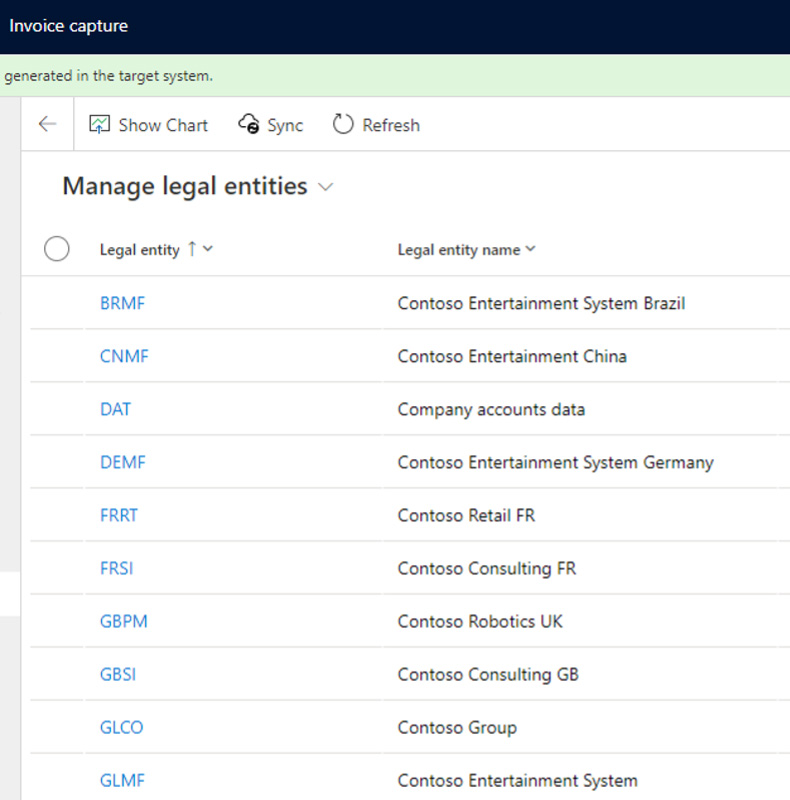Open the CNMF legal entity link
Viewport: 790px width, 800px height.
pyautogui.click(x=124, y=356)
